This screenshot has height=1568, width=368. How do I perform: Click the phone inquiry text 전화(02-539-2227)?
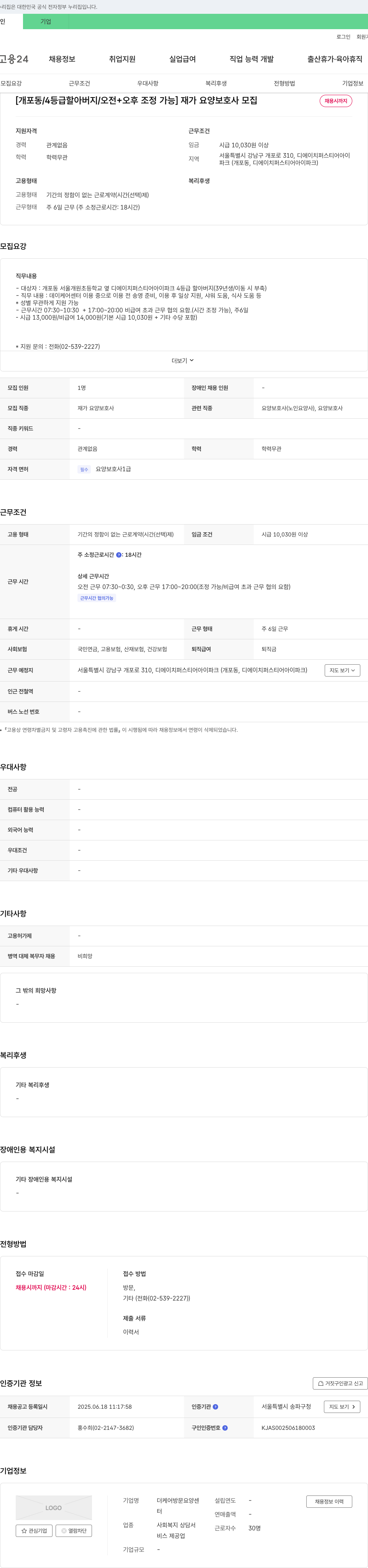point(74,347)
